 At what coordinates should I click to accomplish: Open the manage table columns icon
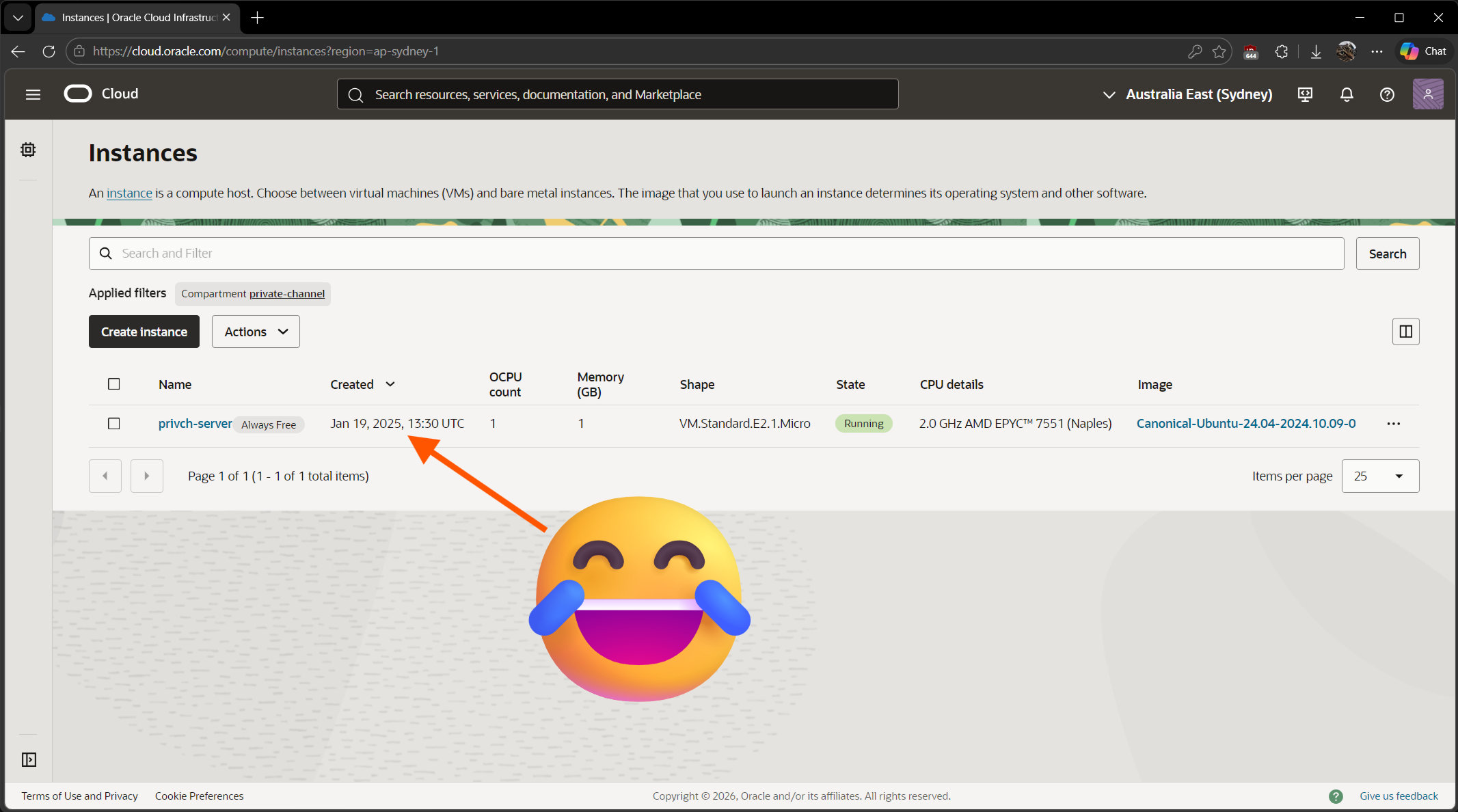[1405, 331]
